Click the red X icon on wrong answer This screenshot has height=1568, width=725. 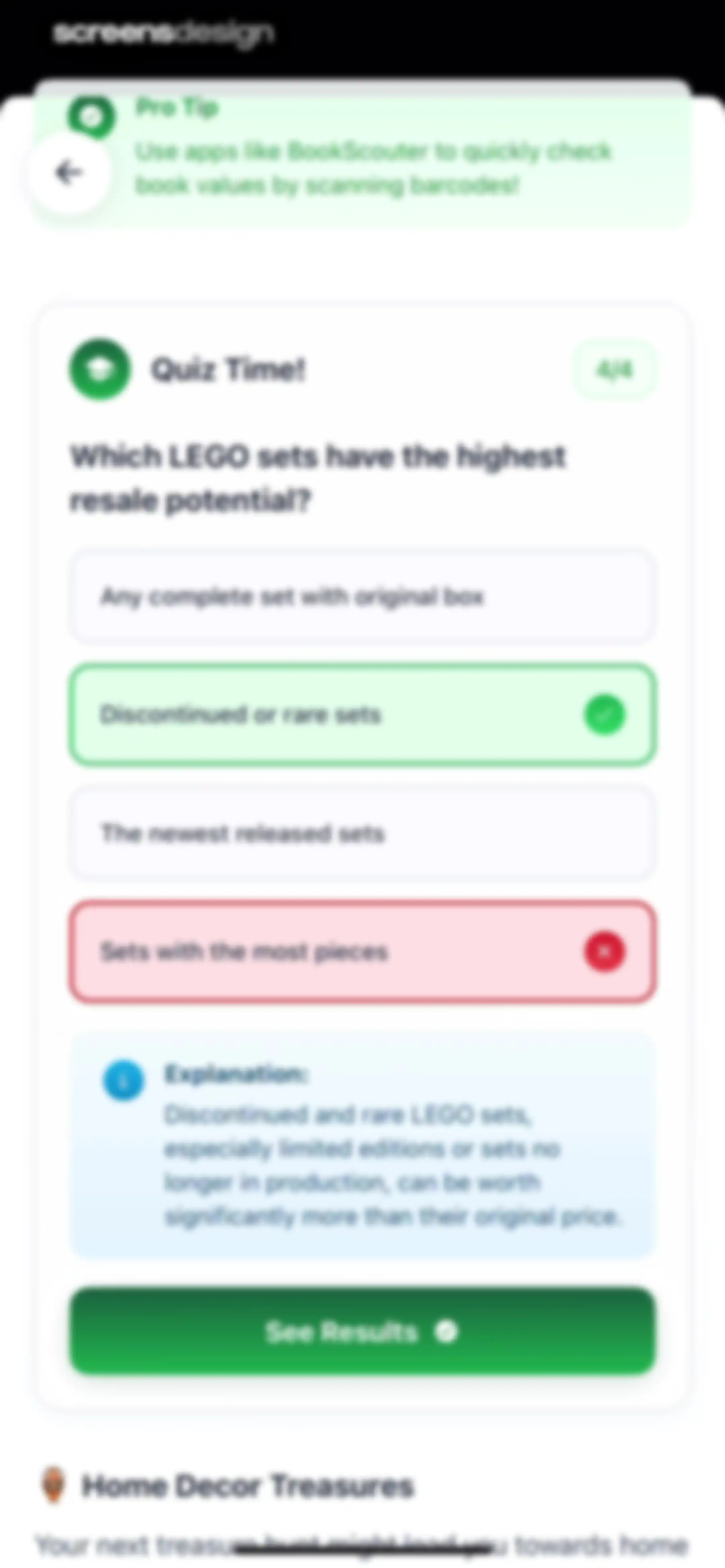605,952
